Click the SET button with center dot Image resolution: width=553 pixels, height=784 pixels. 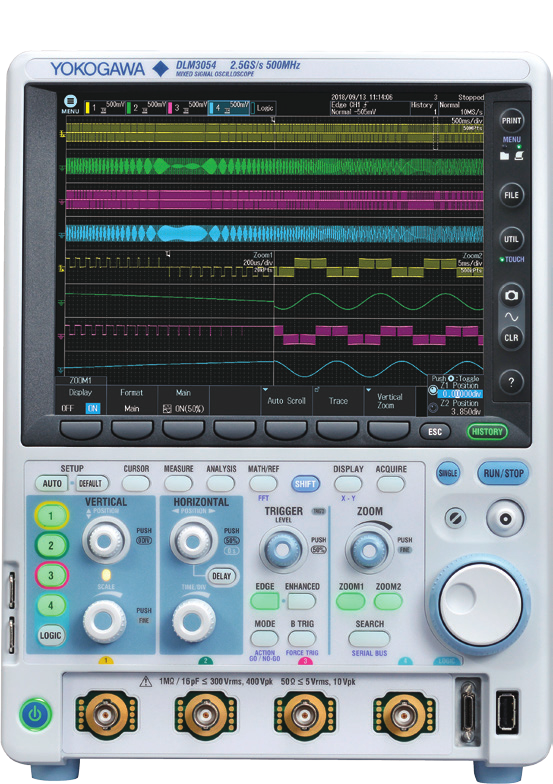point(505,518)
